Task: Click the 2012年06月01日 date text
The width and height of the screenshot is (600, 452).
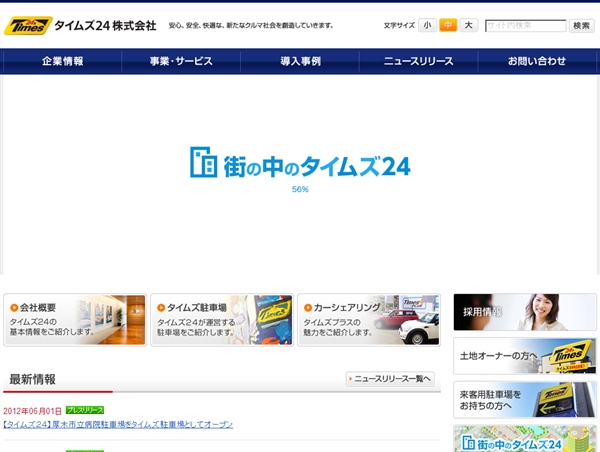Action: (x=33, y=411)
